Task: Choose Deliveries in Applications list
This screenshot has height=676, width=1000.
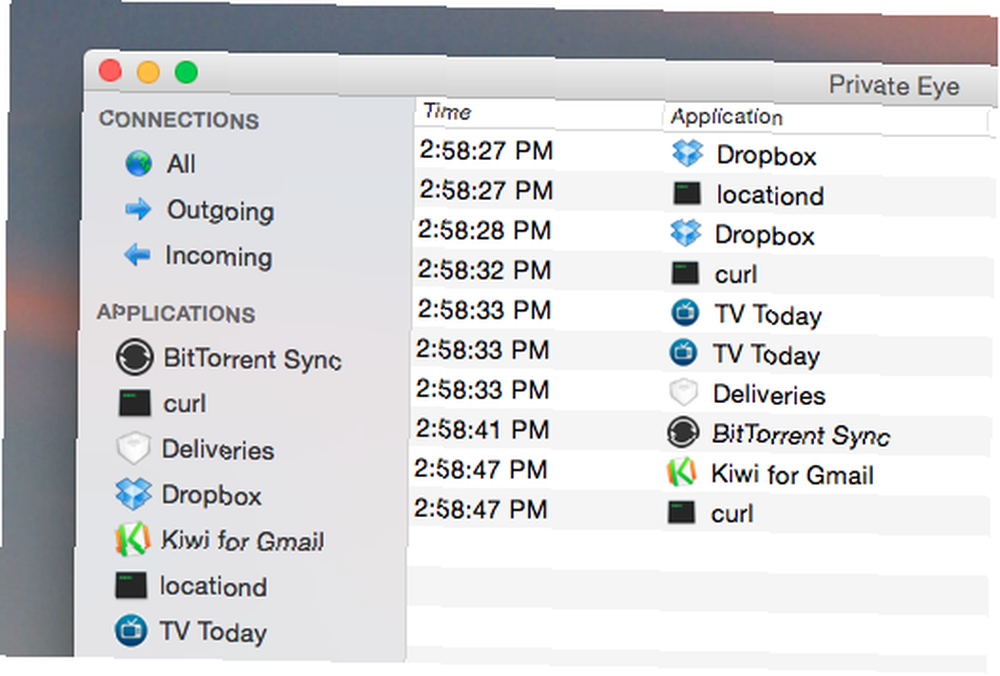Action: tap(218, 450)
